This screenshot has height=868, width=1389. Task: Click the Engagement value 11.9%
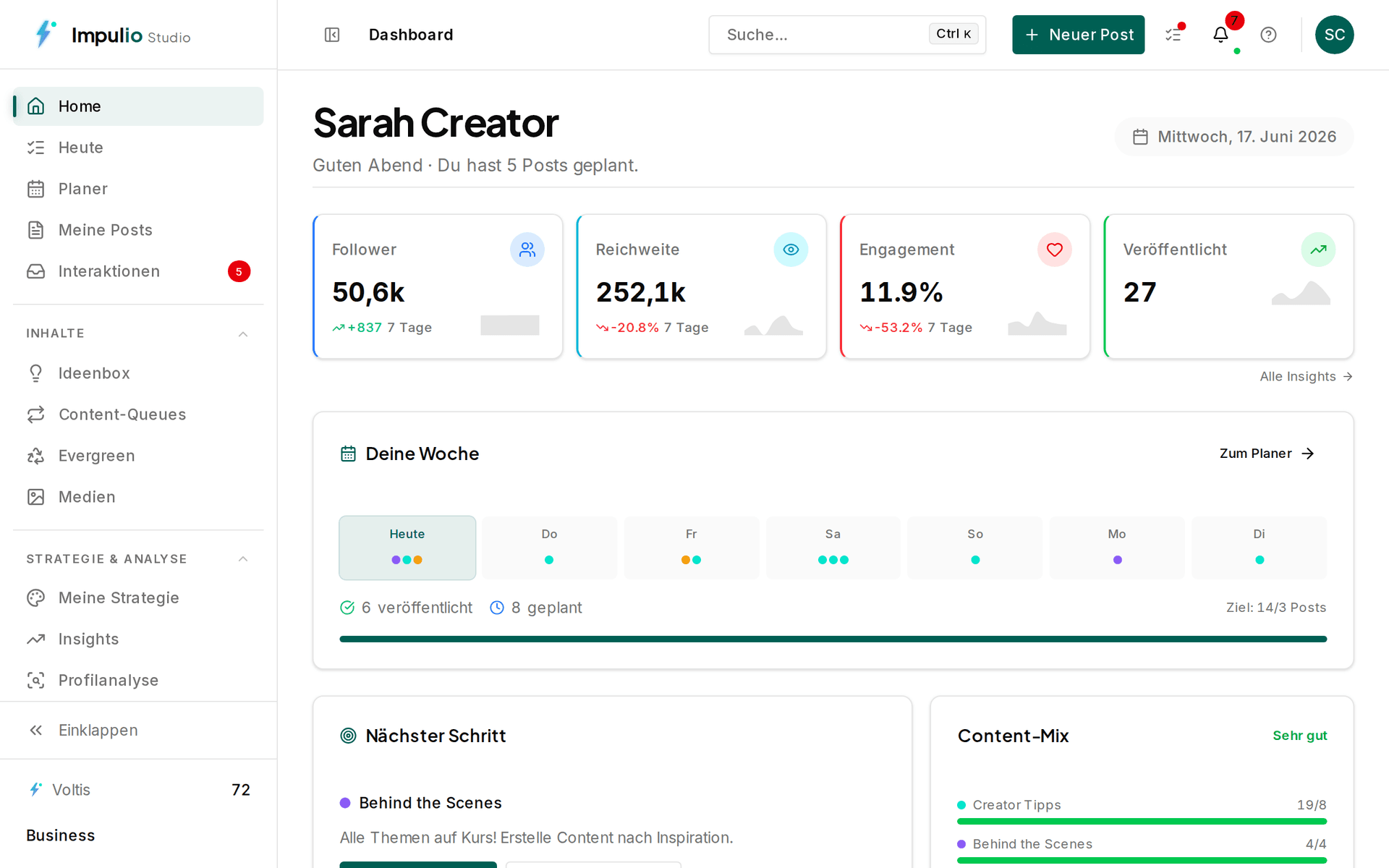pyautogui.click(x=901, y=292)
